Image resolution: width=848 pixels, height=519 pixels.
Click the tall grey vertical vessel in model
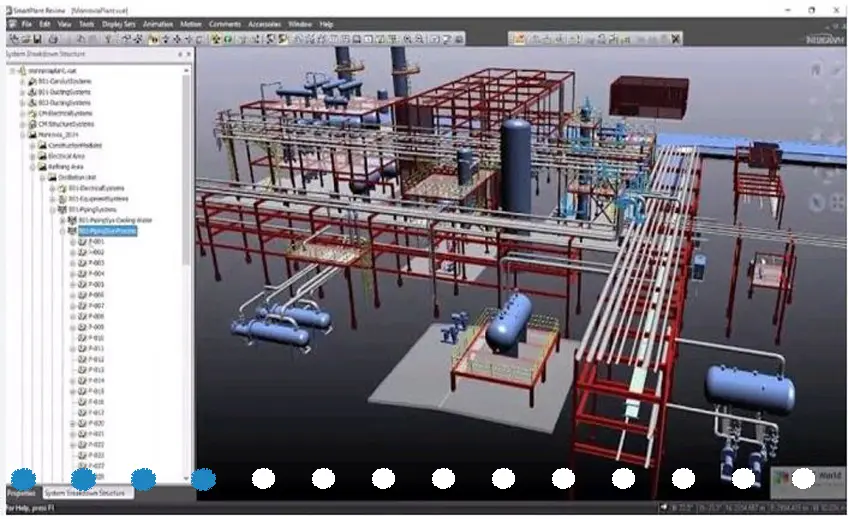(515, 168)
